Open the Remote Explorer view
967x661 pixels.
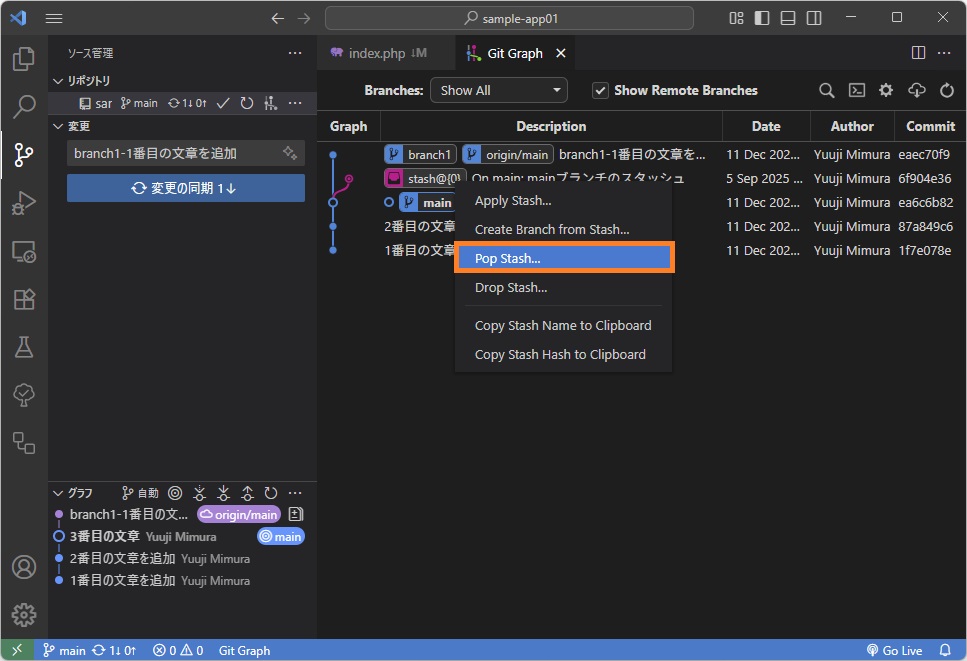(x=24, y=251)
